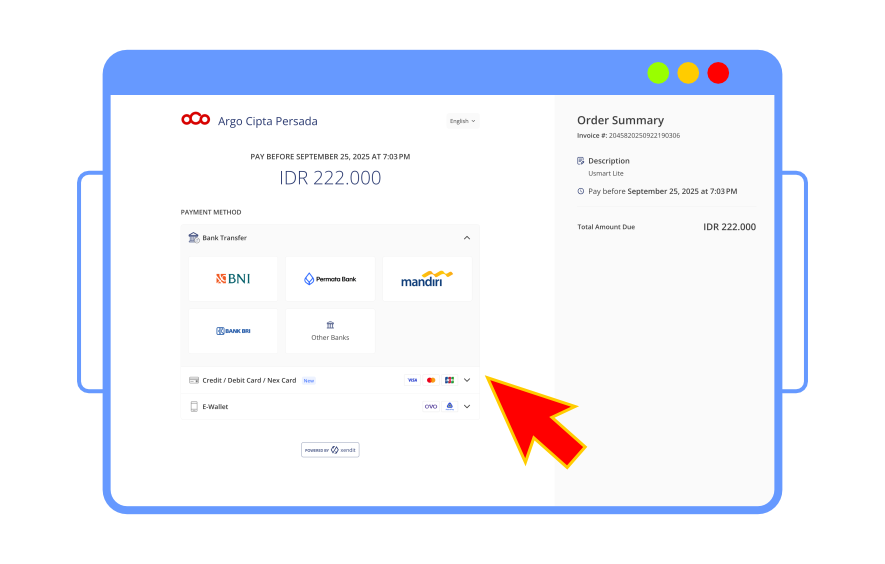The height and width of the screenshot is (564, 885).
Task: Collapse the Bank Transfer section
Action: click(x=466, y=238)
